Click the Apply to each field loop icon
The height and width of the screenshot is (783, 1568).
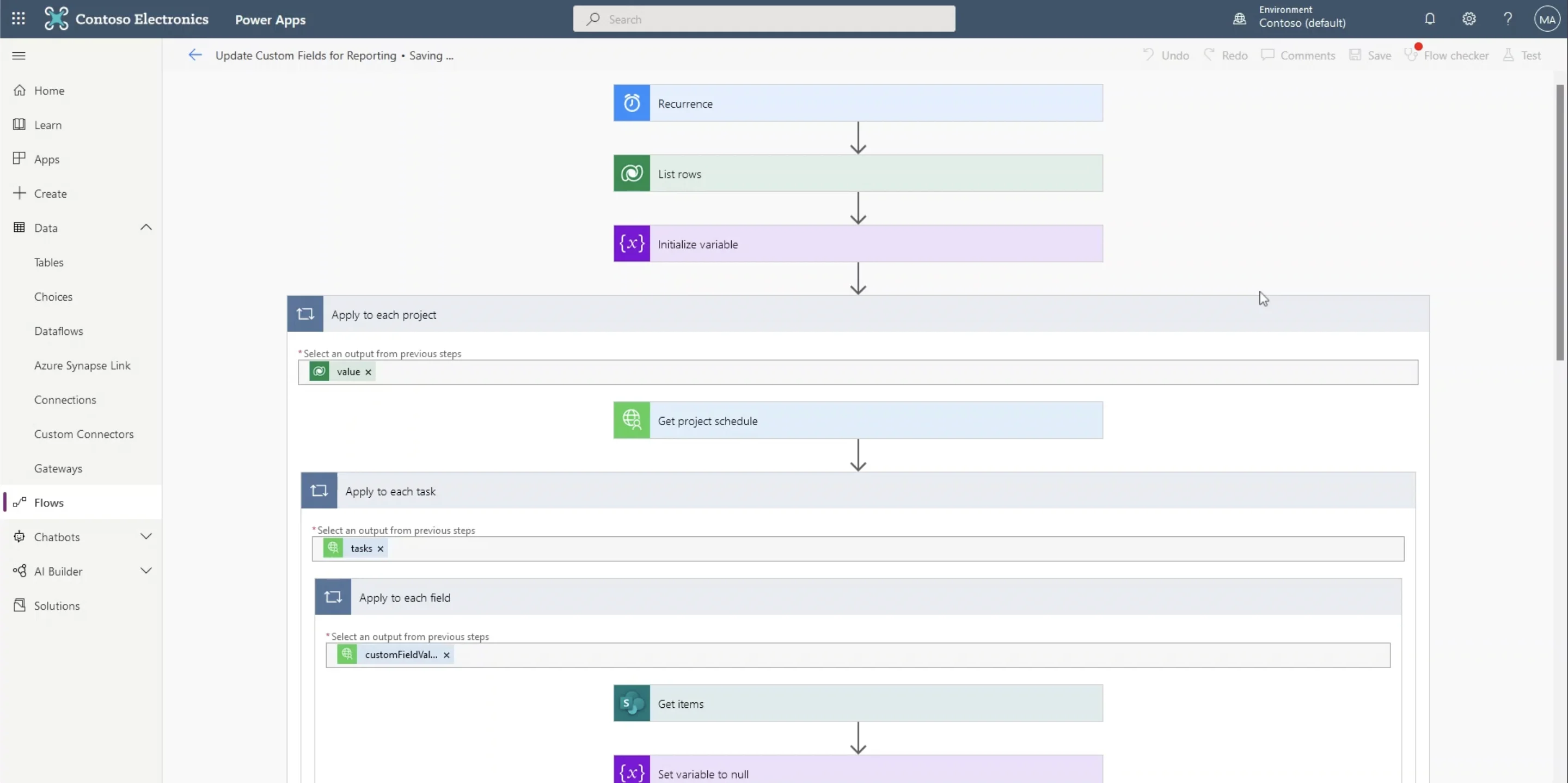(332, 597)
